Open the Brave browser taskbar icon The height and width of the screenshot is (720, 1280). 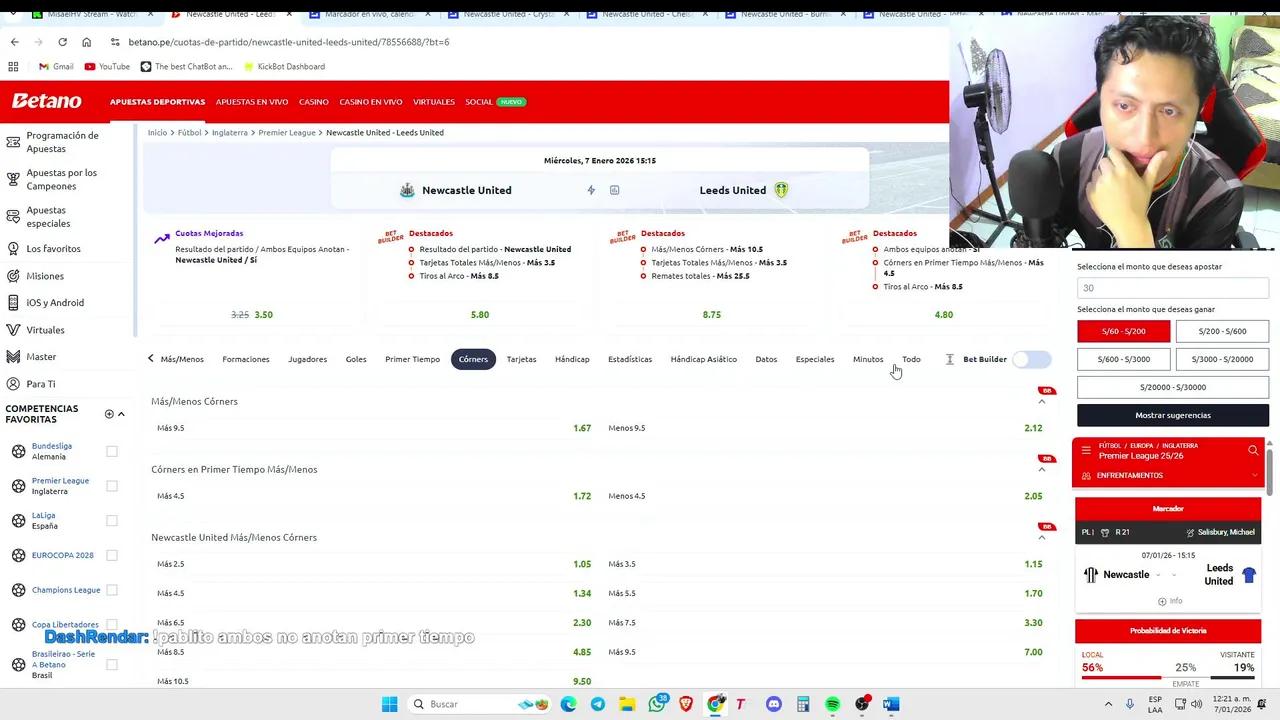(x=686, y=704)
